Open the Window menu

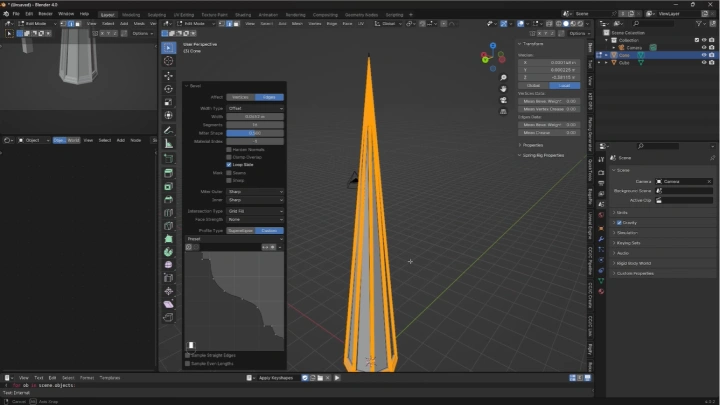(66, 14)
